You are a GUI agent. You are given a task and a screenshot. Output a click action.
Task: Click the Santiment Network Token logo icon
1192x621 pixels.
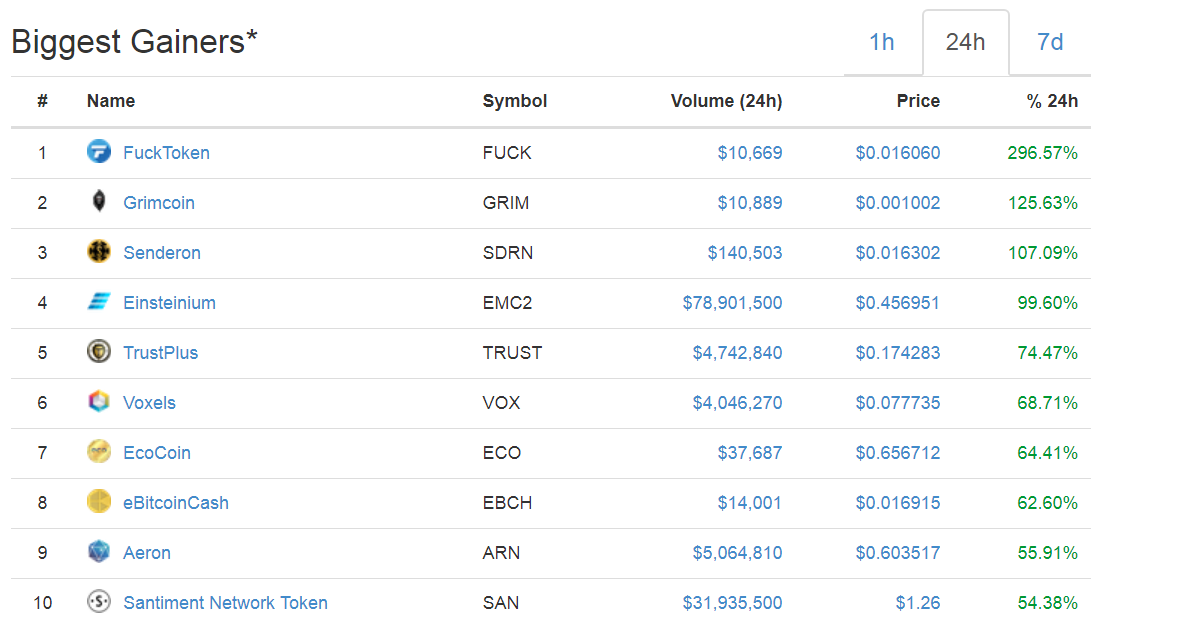click(x=99, y=601)
